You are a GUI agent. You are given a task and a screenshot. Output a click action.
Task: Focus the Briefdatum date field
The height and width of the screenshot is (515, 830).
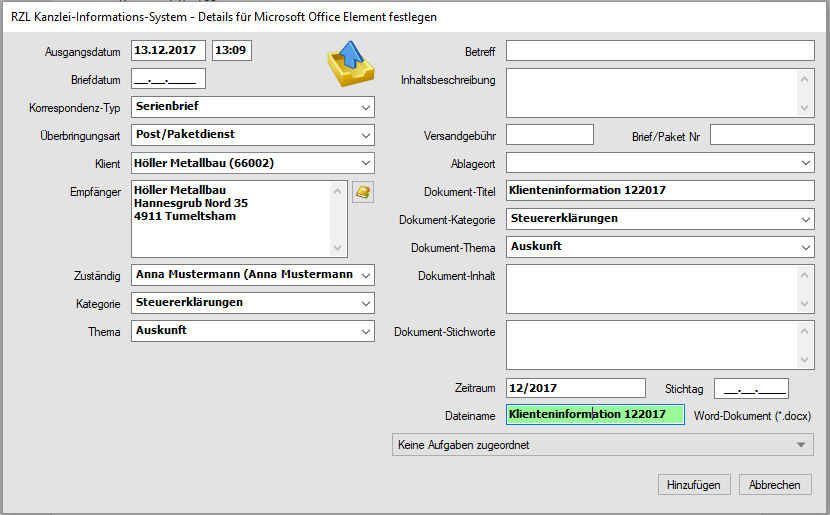coord(168,79)
